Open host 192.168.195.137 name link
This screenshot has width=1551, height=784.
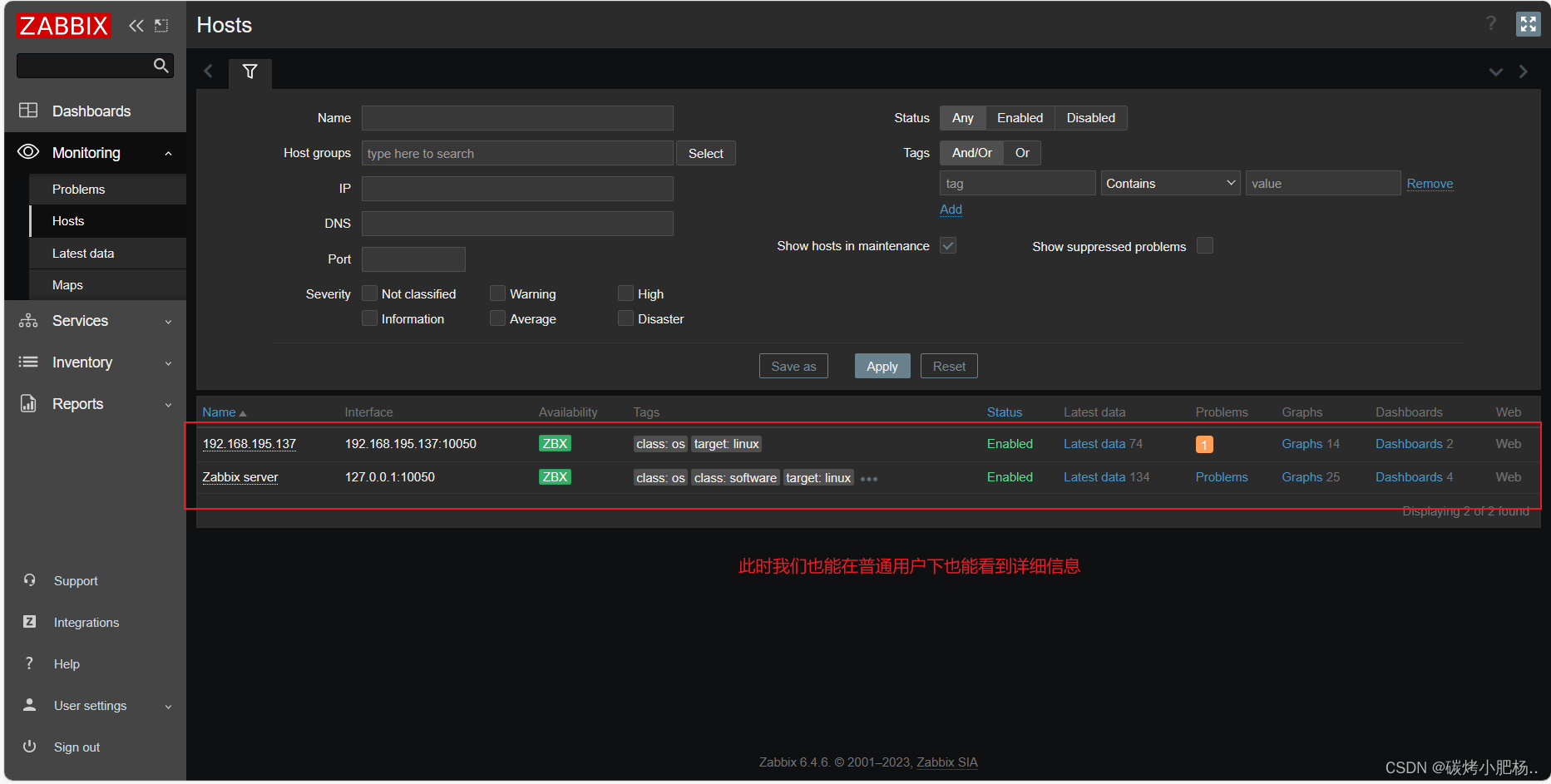point(249,444)
